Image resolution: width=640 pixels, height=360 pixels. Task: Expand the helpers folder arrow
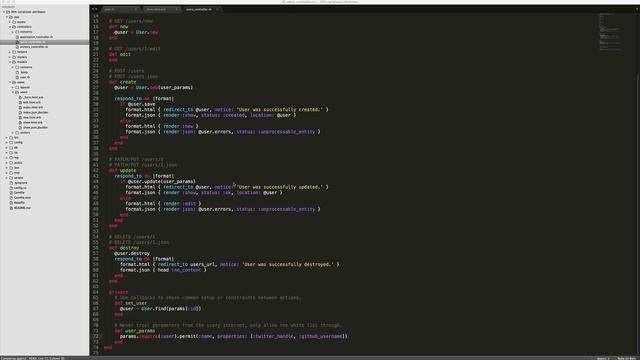coord(10,52)
